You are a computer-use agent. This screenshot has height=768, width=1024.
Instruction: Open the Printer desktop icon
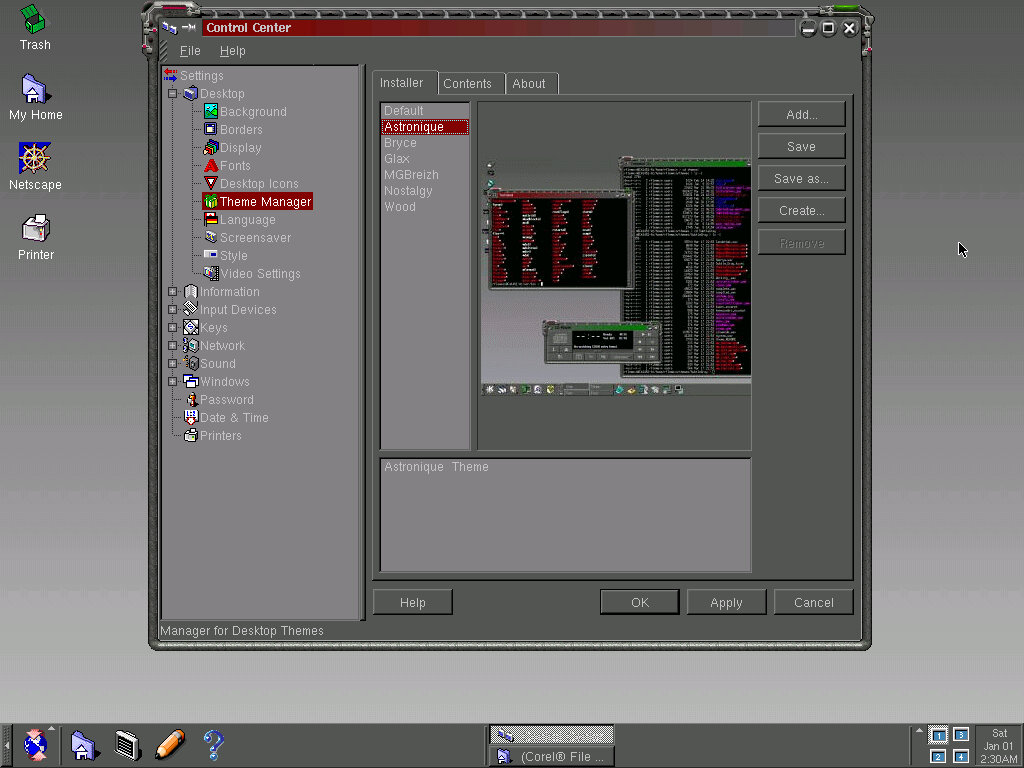[35, 228]
